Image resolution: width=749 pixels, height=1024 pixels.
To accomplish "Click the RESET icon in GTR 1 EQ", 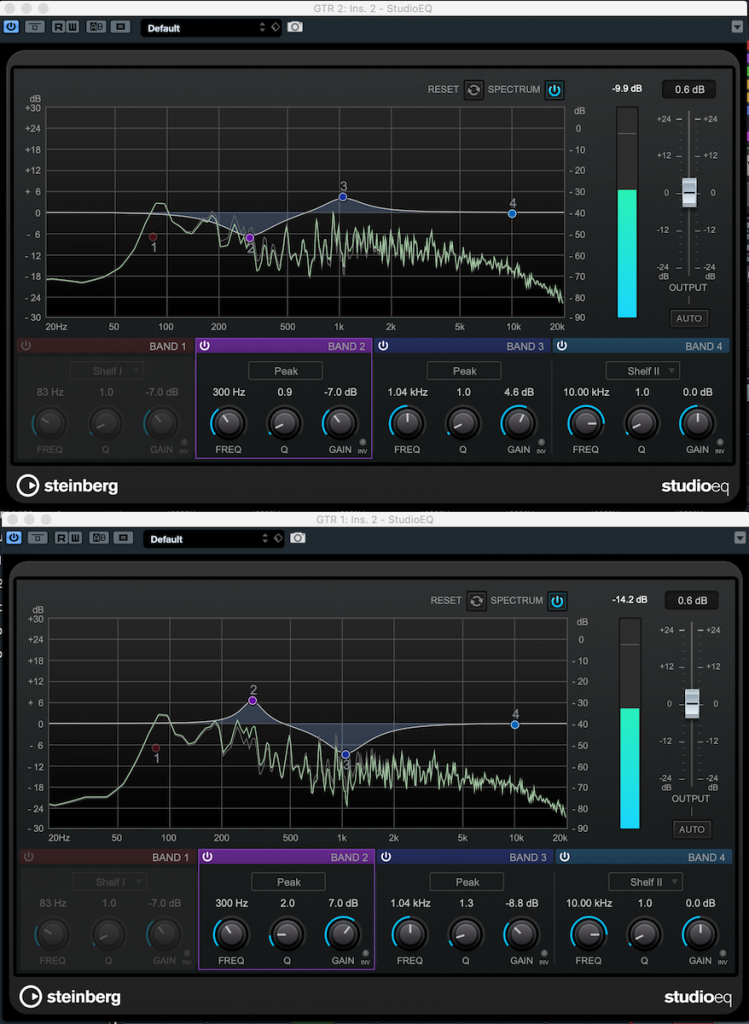I will click(x=476, y=601).
